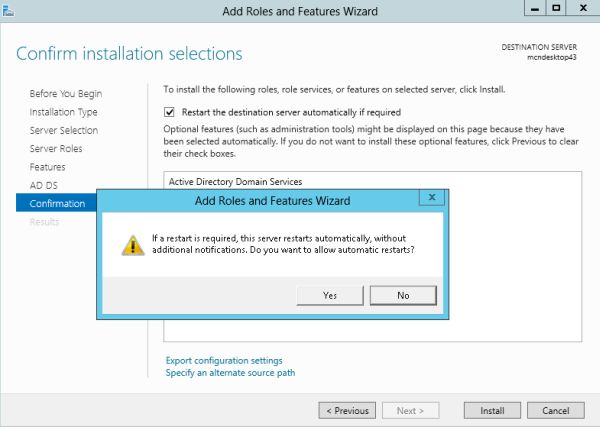Navigate to the Server Roles step

pos(57,149)
